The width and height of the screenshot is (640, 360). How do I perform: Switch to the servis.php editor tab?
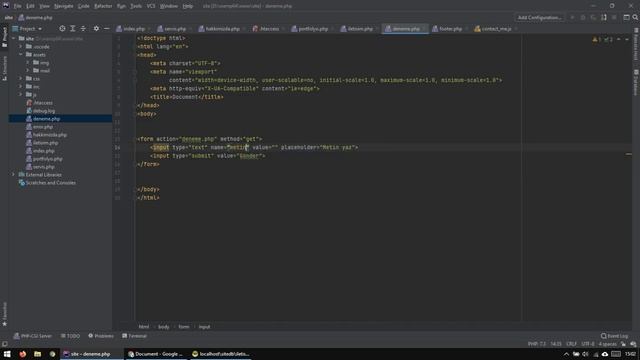(175, 29)
